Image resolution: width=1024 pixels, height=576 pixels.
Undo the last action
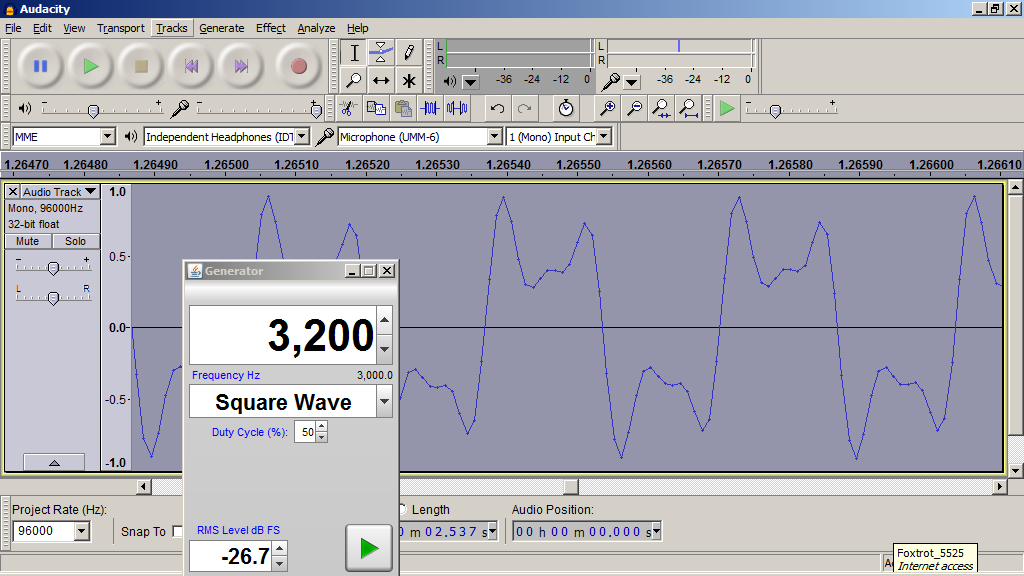(x=498, y=108)
